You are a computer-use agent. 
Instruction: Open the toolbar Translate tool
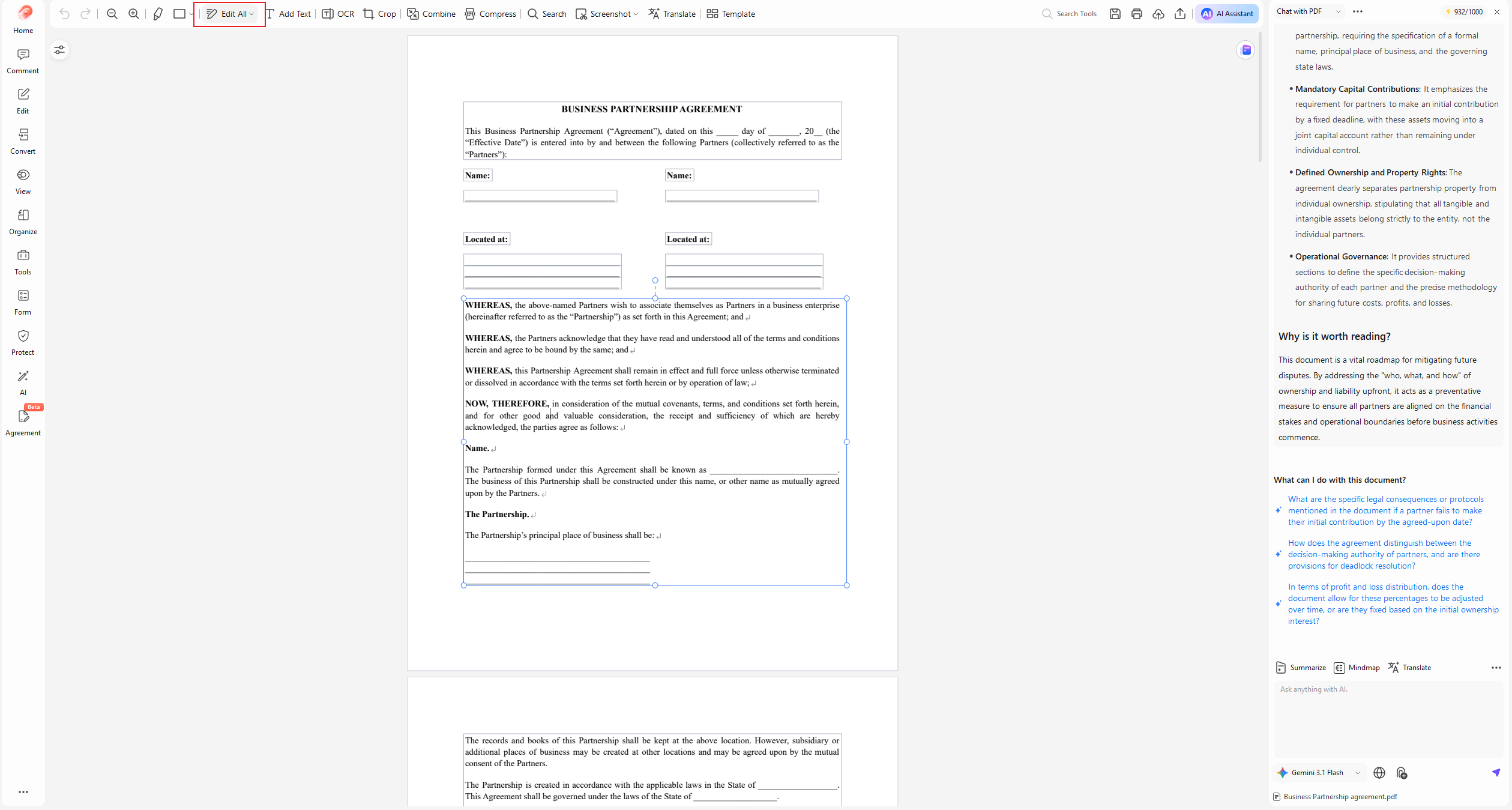(672, 14)
